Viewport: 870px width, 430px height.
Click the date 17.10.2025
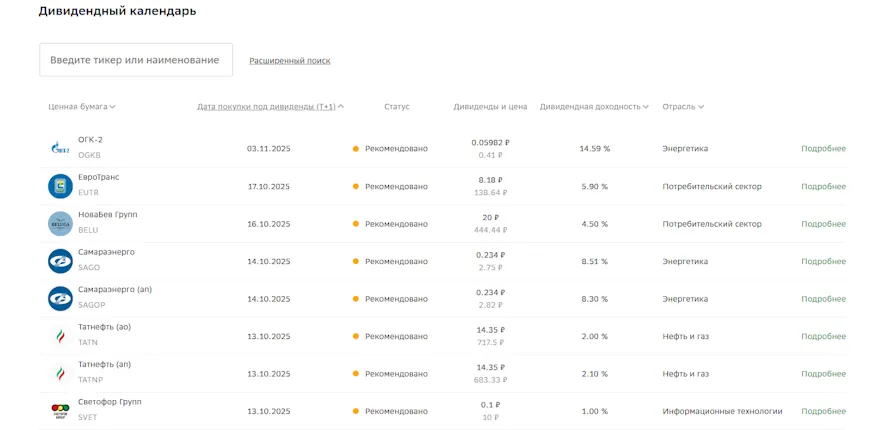[x=269, y=186]
